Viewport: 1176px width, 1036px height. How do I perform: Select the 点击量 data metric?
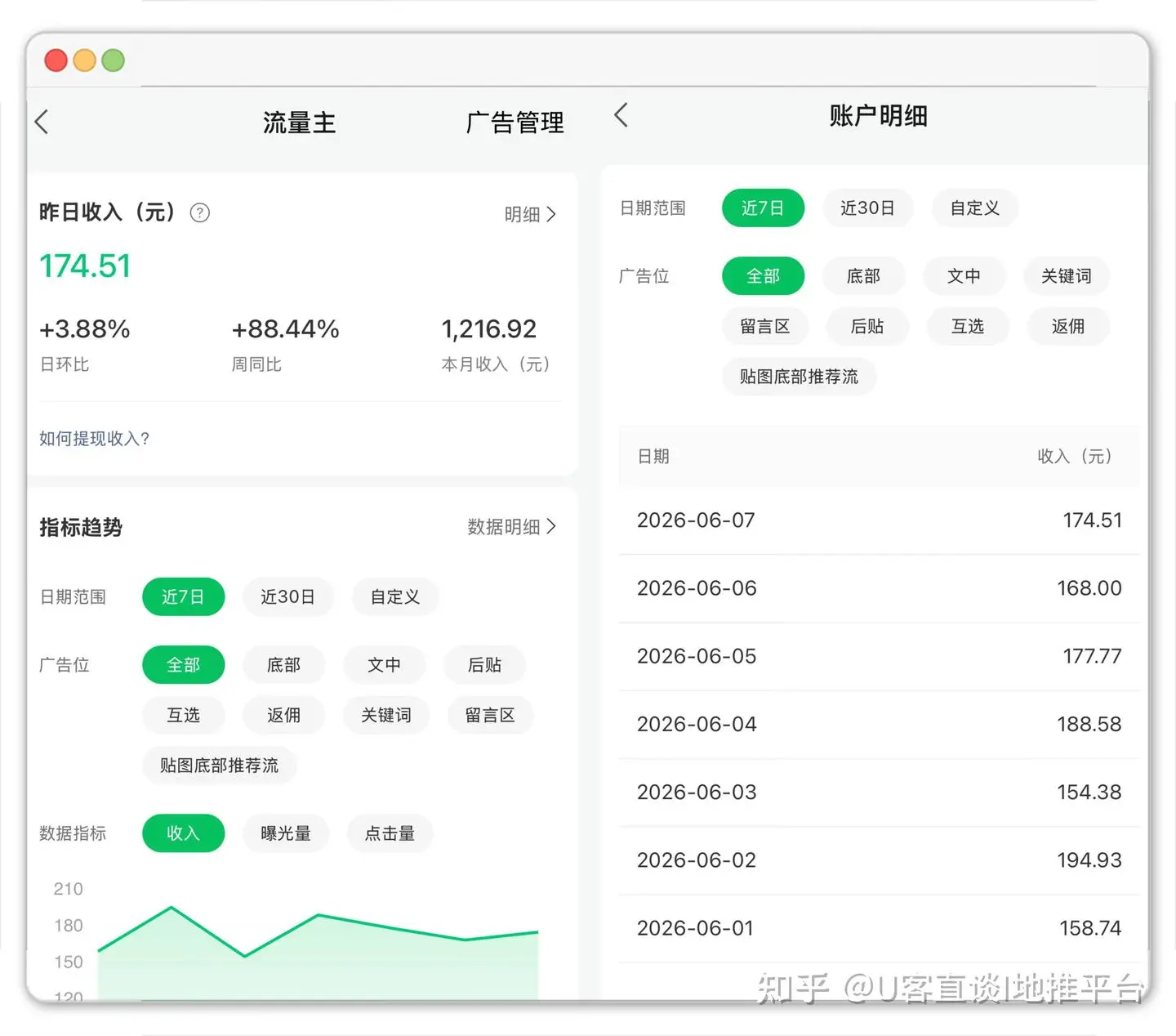[390, 833]
